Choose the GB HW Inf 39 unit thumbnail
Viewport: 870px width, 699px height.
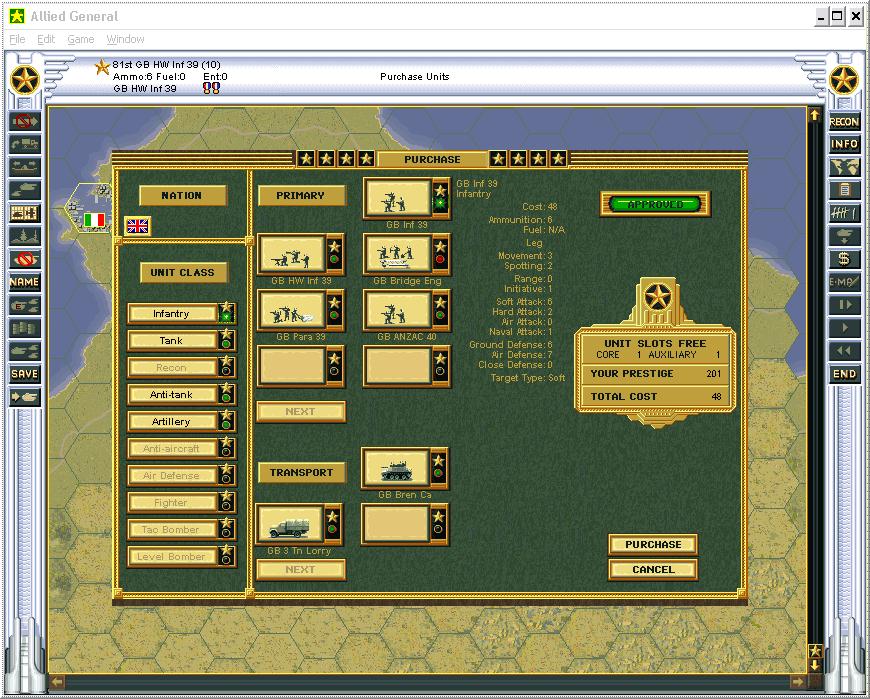point(292,255)
